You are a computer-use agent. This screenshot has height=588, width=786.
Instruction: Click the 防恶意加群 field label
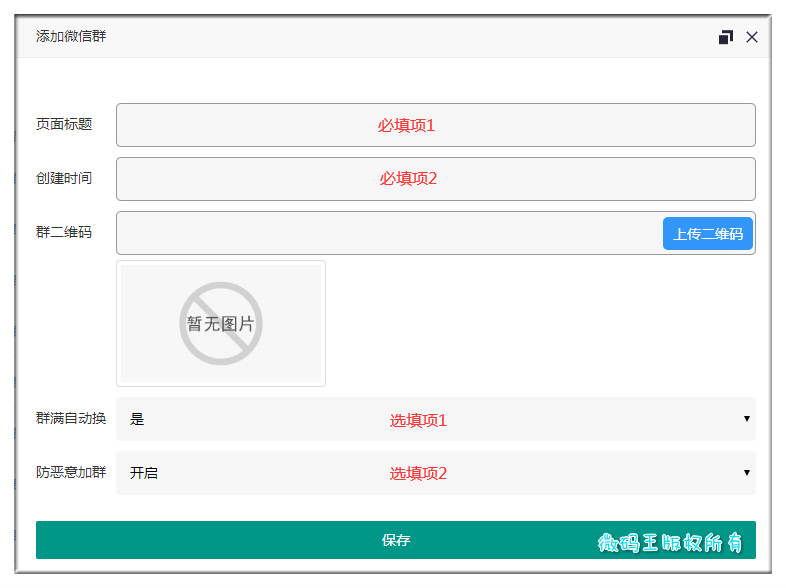[71, 472]
